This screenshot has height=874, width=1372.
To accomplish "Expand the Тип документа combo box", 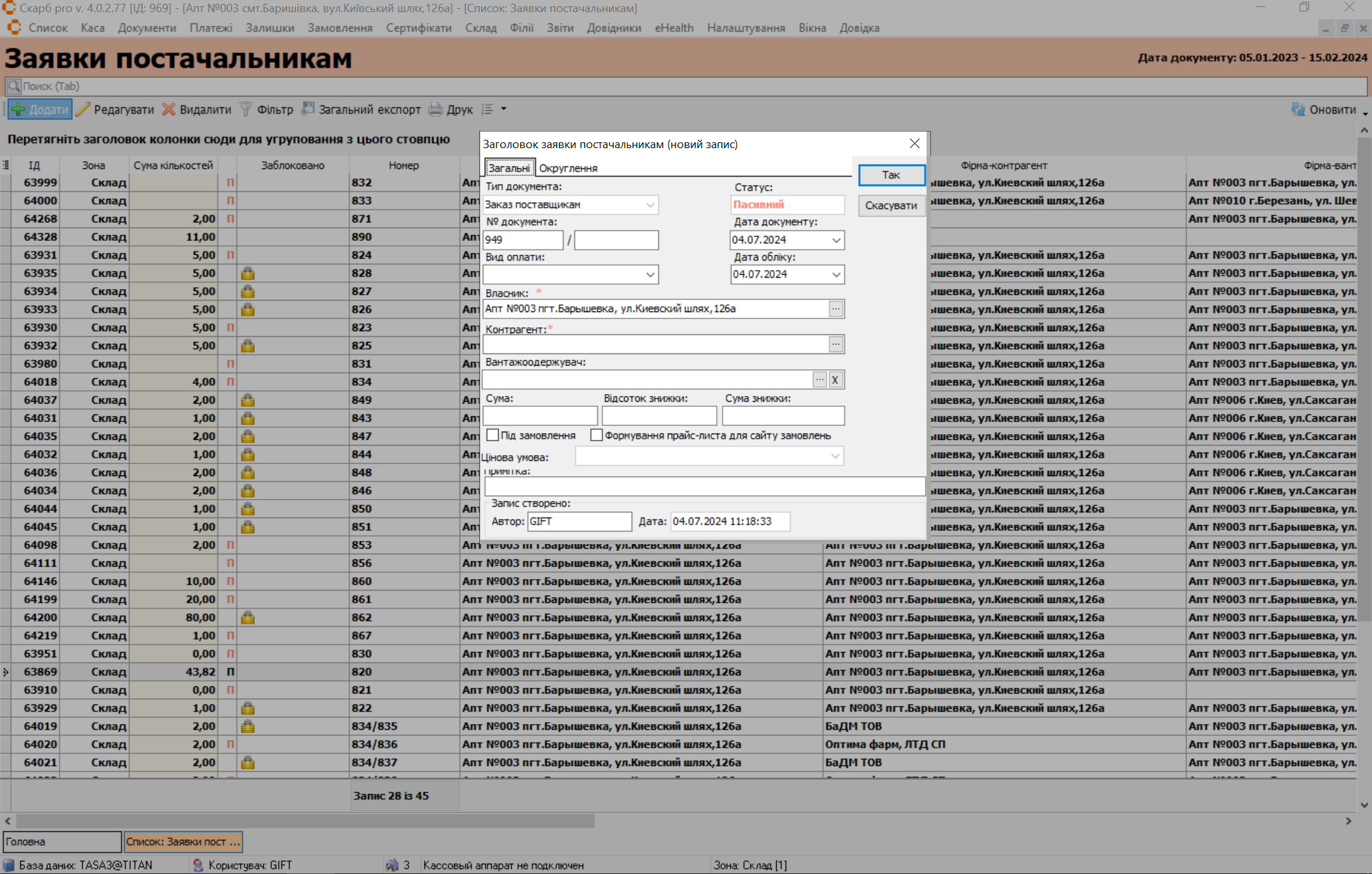I will point(650,205).
